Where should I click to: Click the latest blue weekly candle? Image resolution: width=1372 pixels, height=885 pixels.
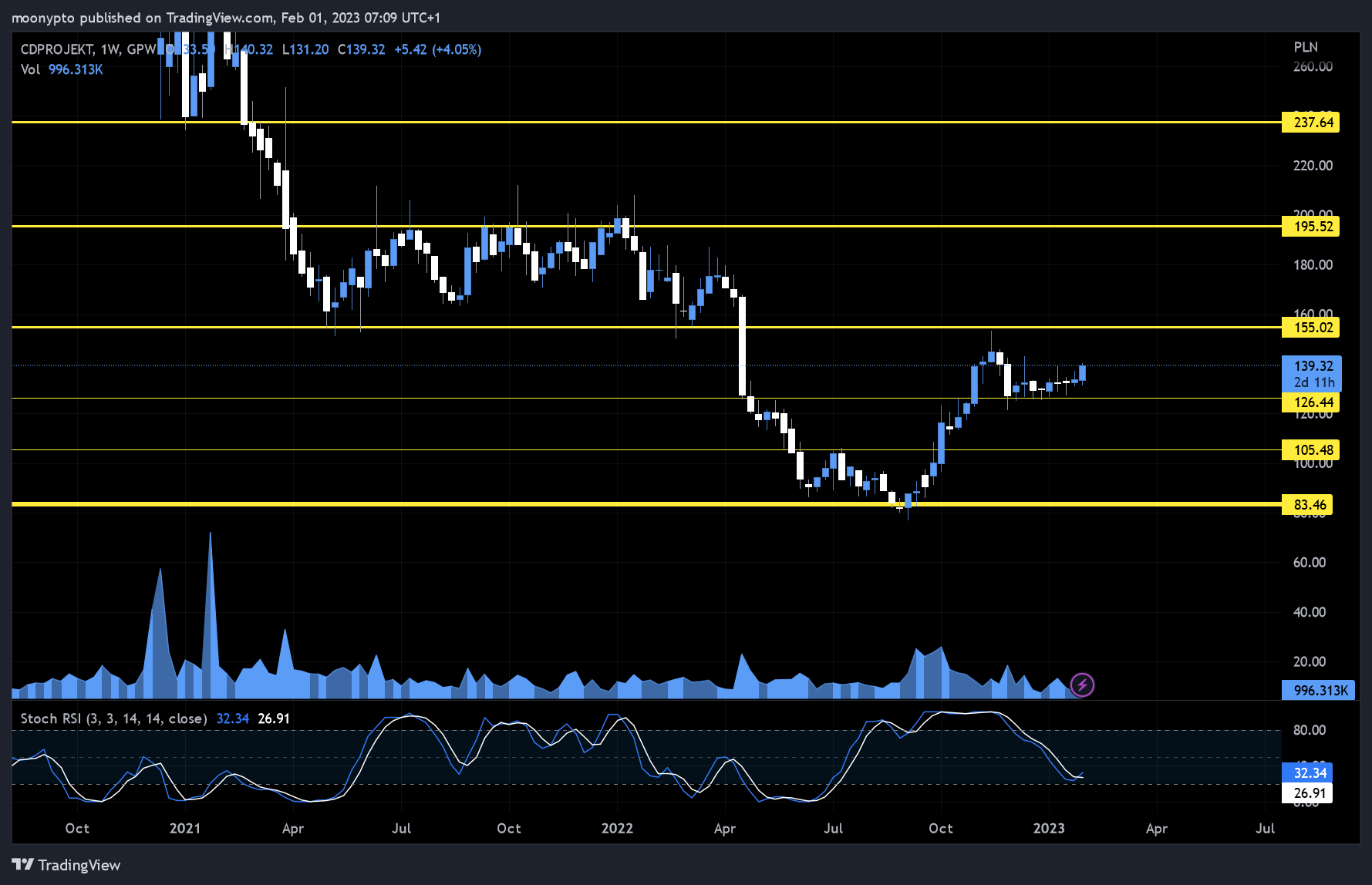[x=1083, y=372]
